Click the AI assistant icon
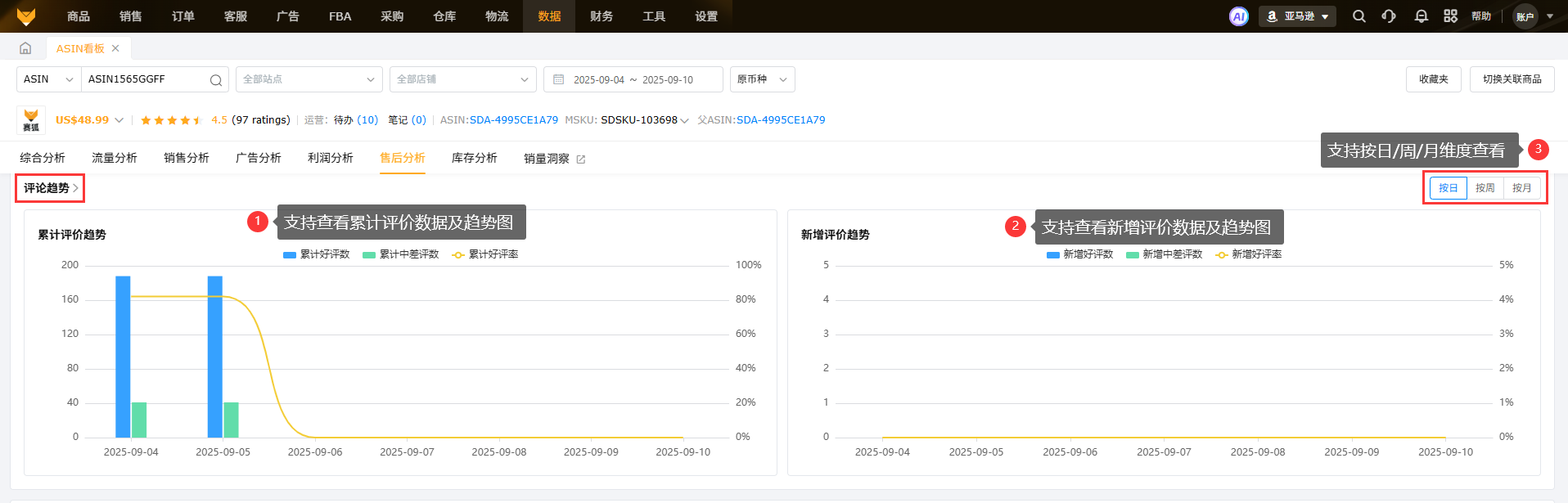1568x503 pixels. point(1238,16)
